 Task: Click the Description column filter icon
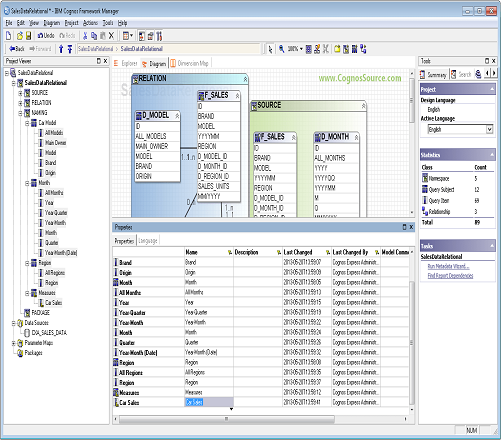[279, 252]
